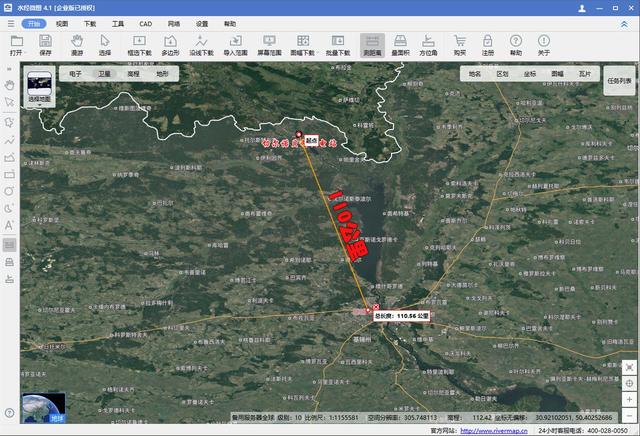Click the 地球 globe thumbnail
Screen dimensions: 640x436
pos(44,407)
